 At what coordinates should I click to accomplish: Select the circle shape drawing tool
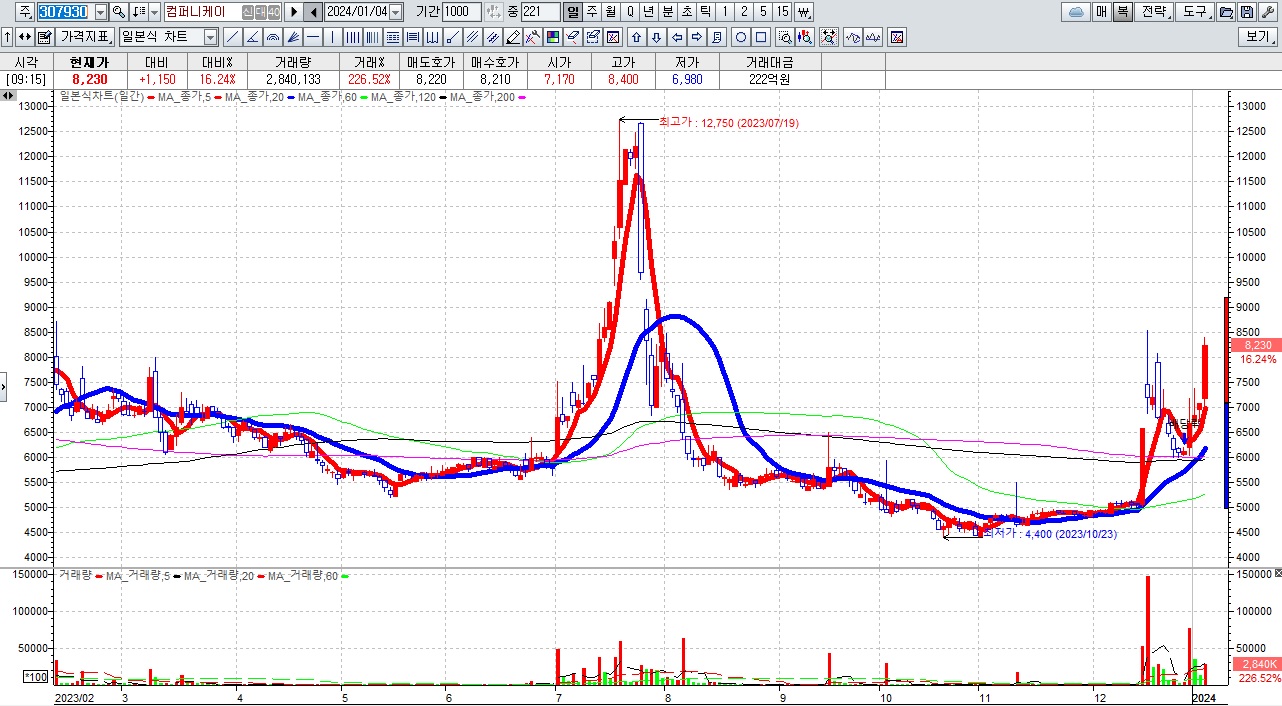point(741,37)
